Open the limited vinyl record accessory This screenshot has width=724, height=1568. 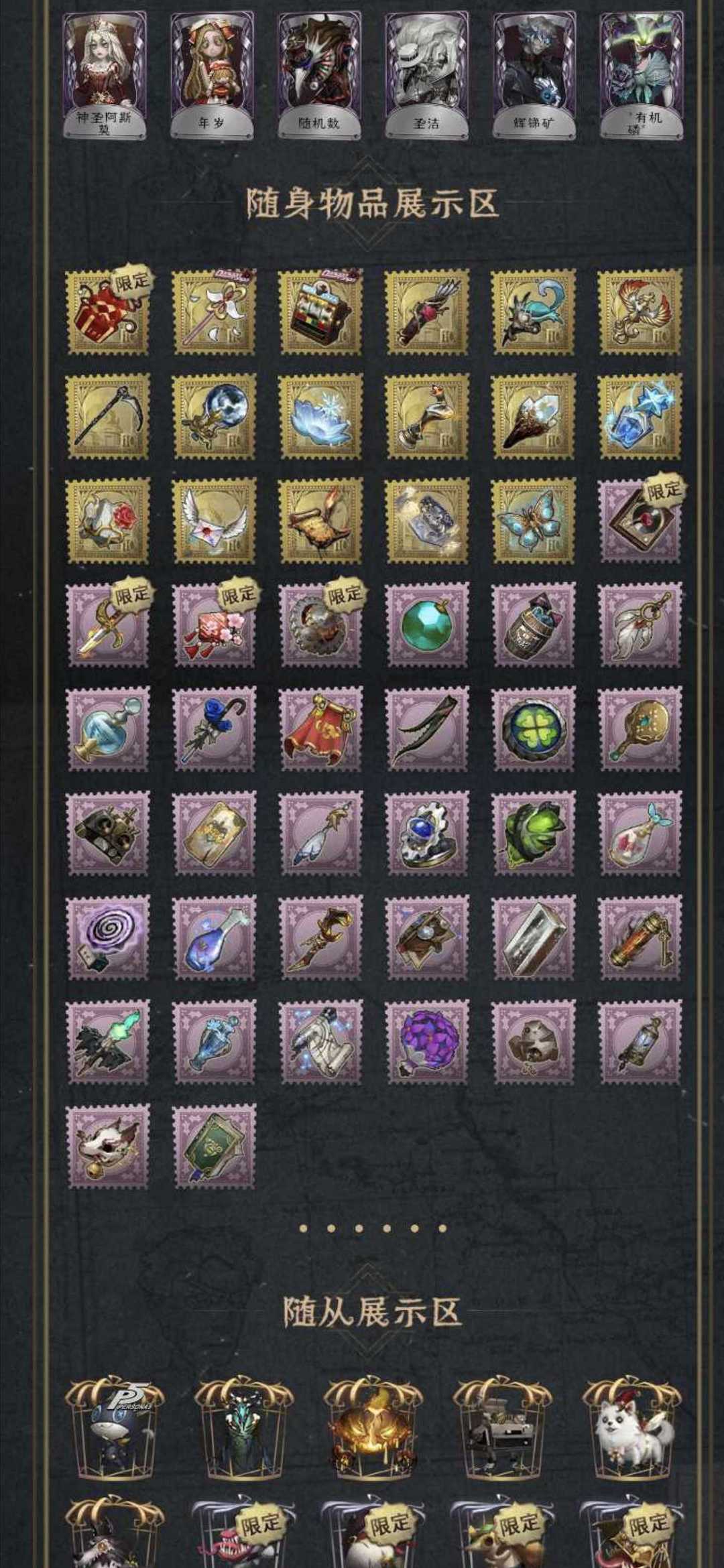pyautogui.click(x=640, y=520)
